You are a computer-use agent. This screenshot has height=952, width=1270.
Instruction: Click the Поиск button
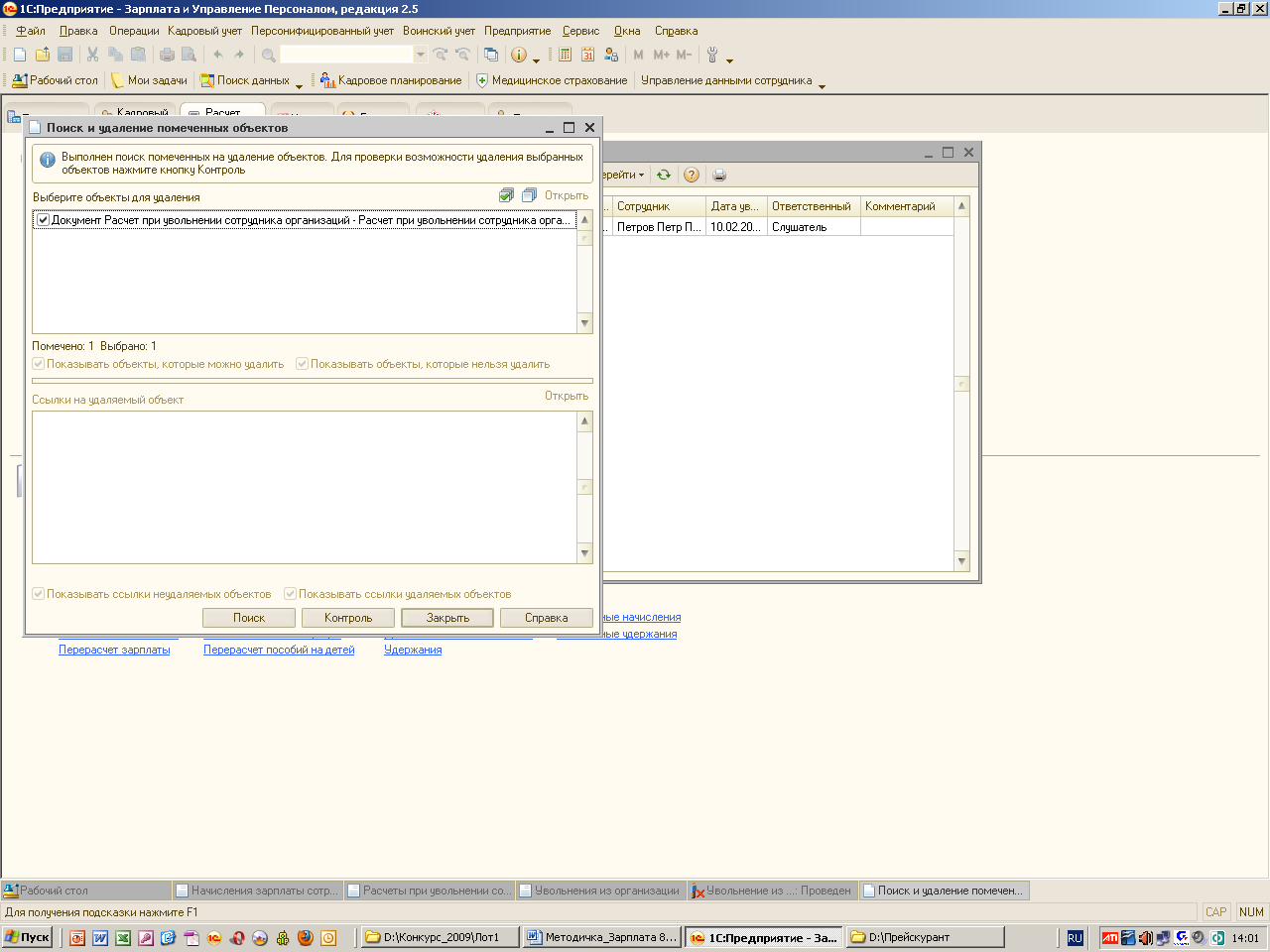point(249,618)
